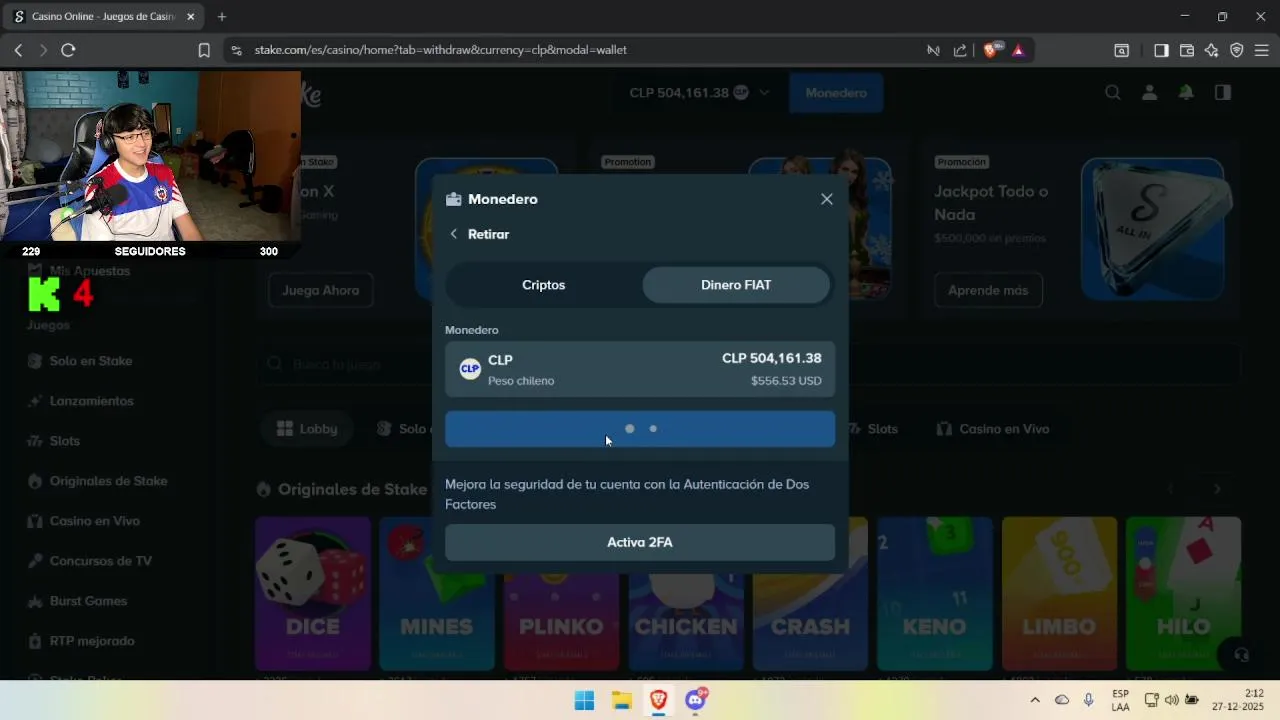
Task: Go forward in browser history
Action: [43, 50]
